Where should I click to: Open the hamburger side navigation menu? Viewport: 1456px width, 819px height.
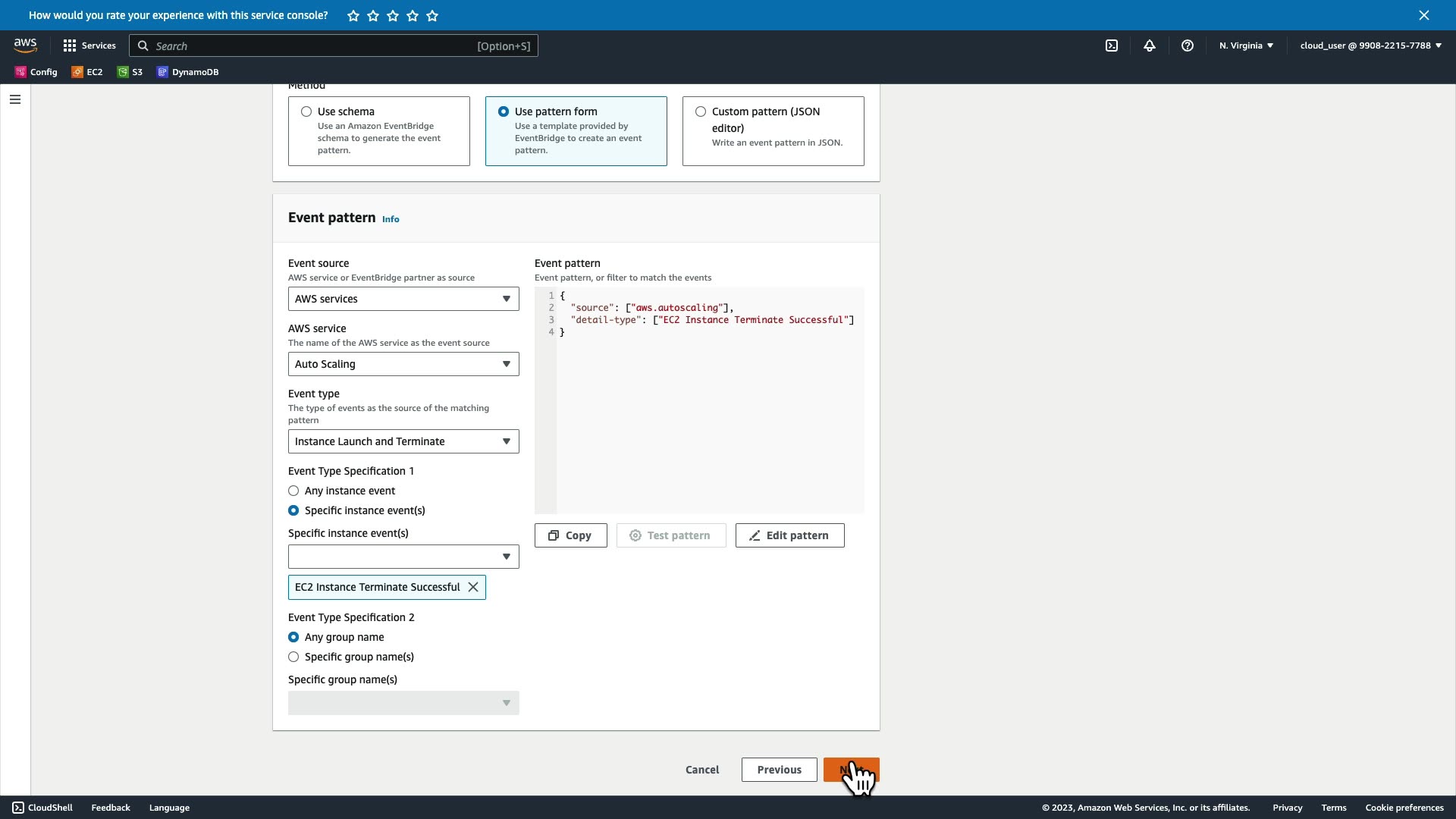click(15, 99)
